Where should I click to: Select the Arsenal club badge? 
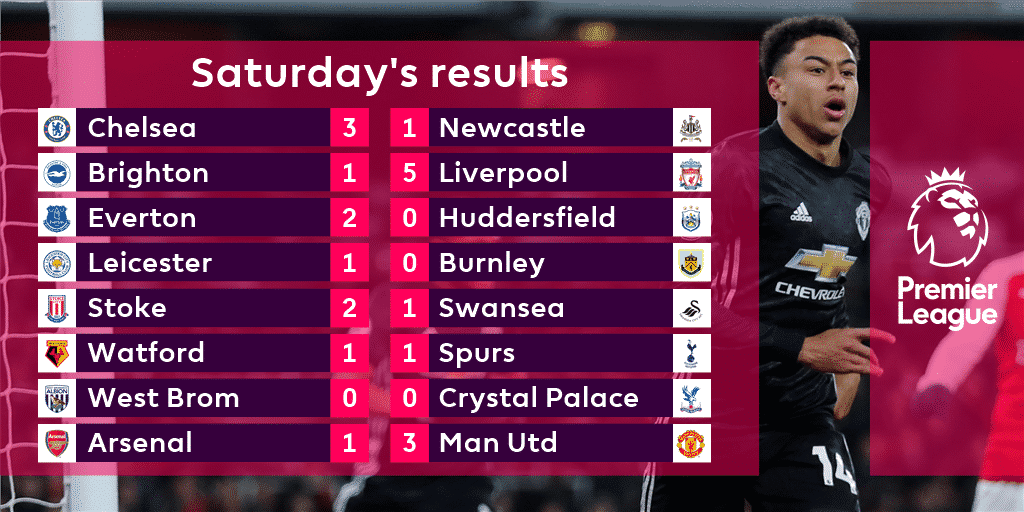[x=56, y=443]
